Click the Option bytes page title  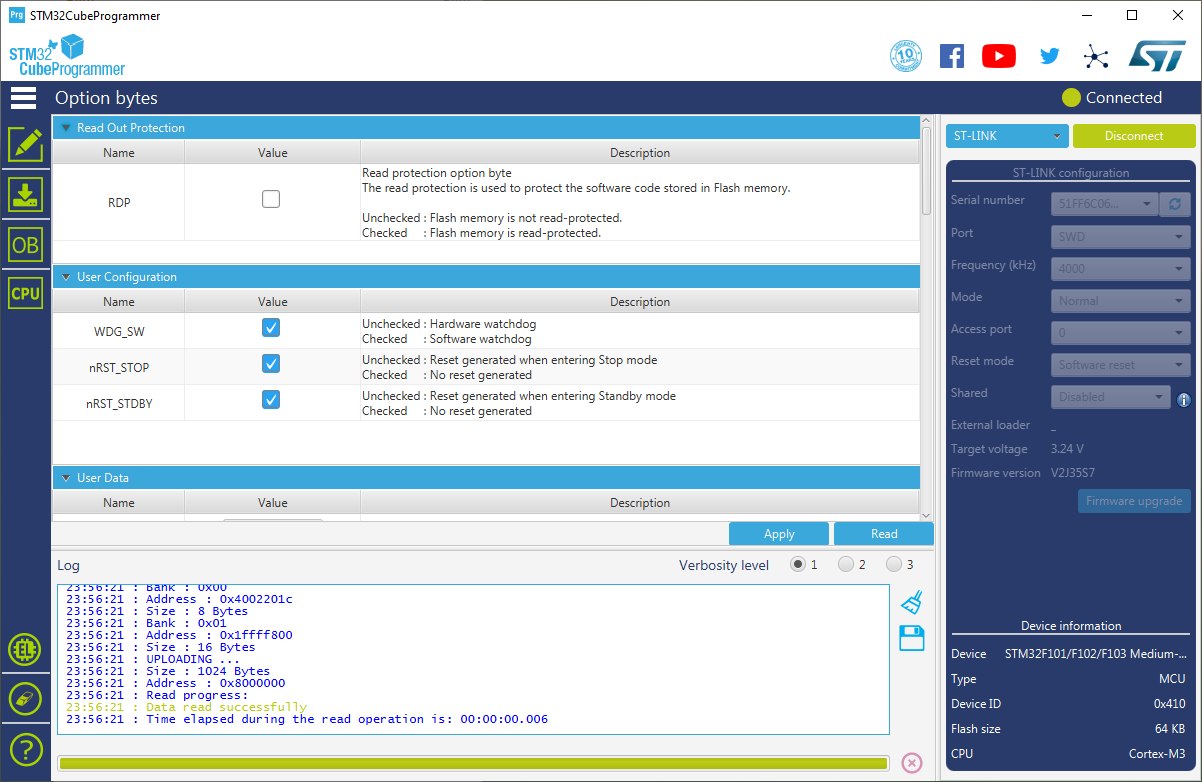coord(106,98)
